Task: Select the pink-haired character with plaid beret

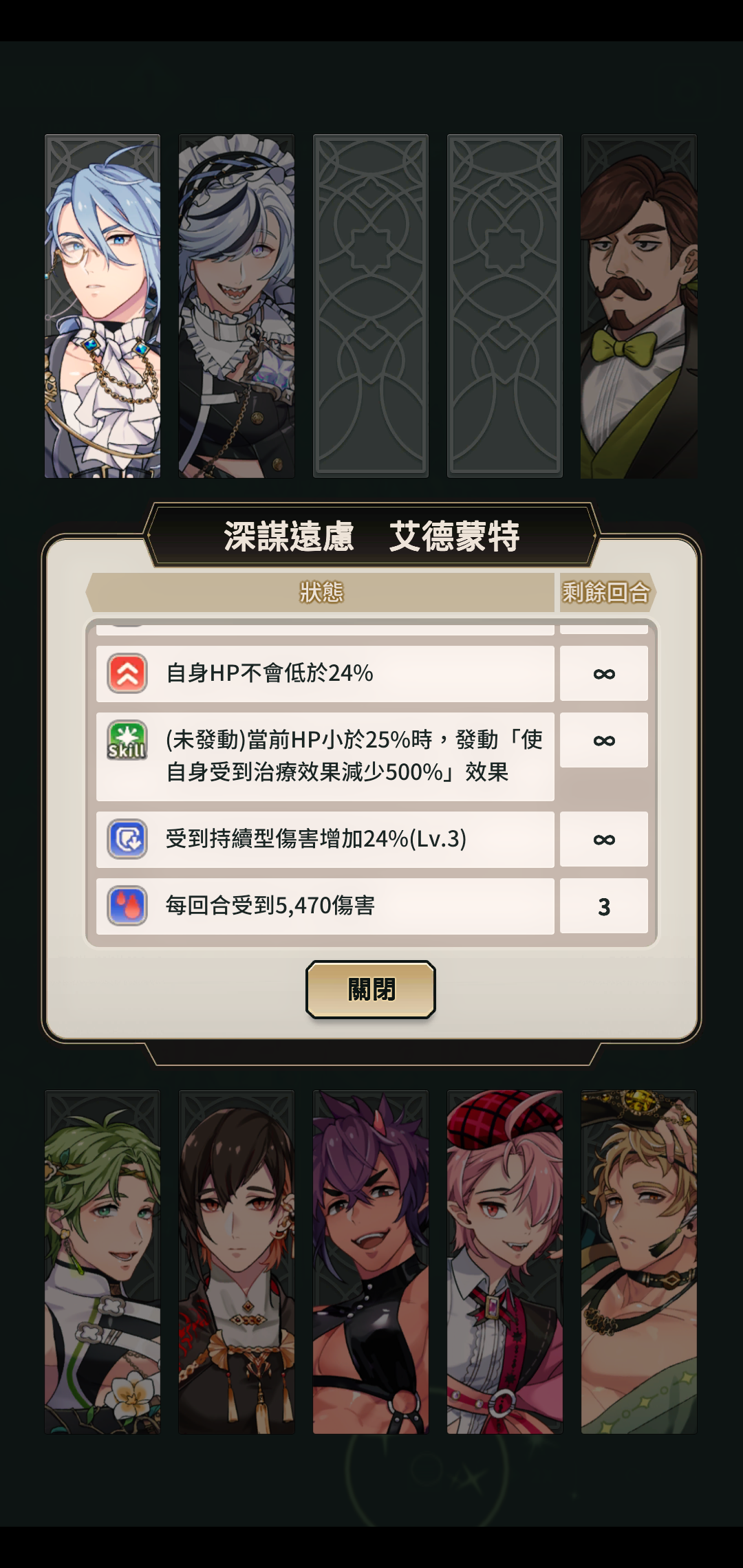Action: [x=505, y=1262]
